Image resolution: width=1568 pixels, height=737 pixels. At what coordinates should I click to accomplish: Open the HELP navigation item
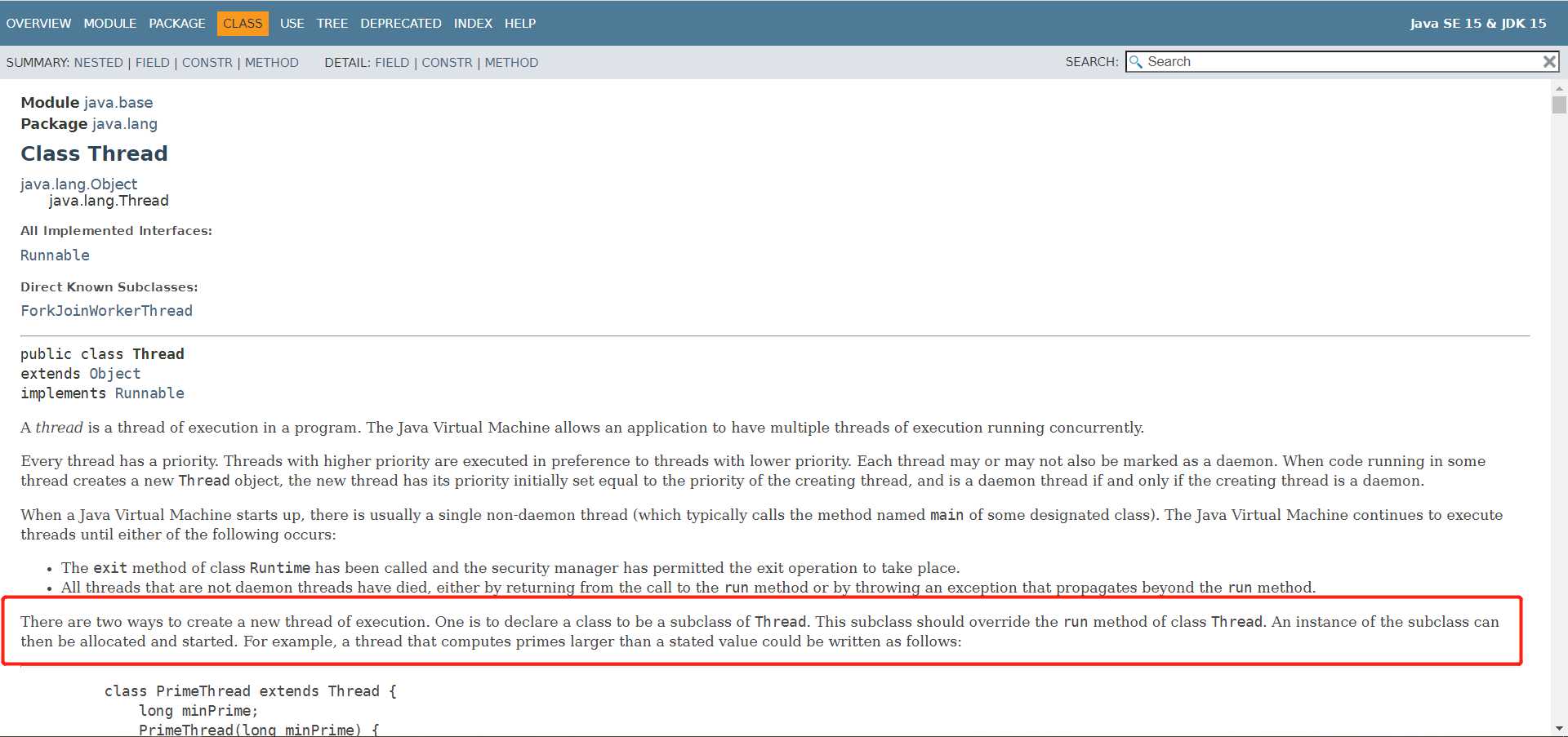(x=520, y=24)
